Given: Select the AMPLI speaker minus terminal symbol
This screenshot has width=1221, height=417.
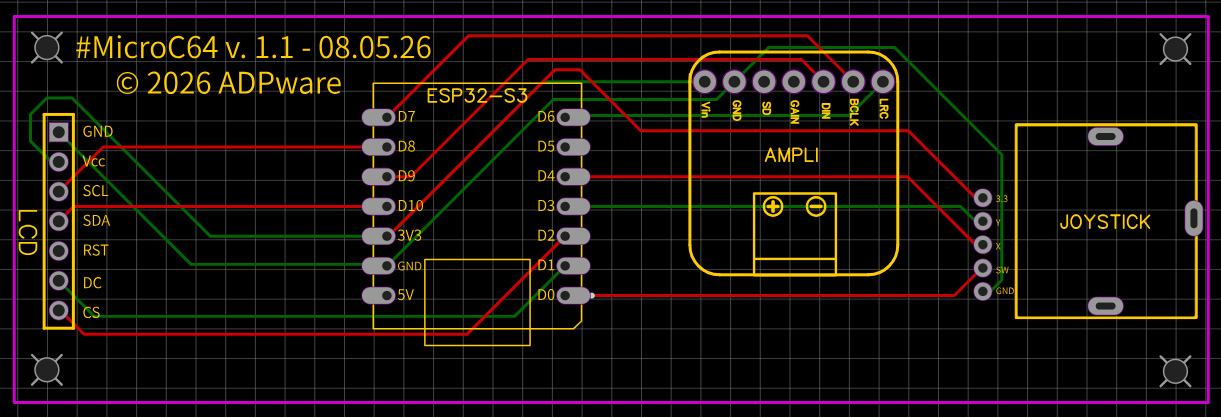Looking at the screenshot, I should click(816, 207).
